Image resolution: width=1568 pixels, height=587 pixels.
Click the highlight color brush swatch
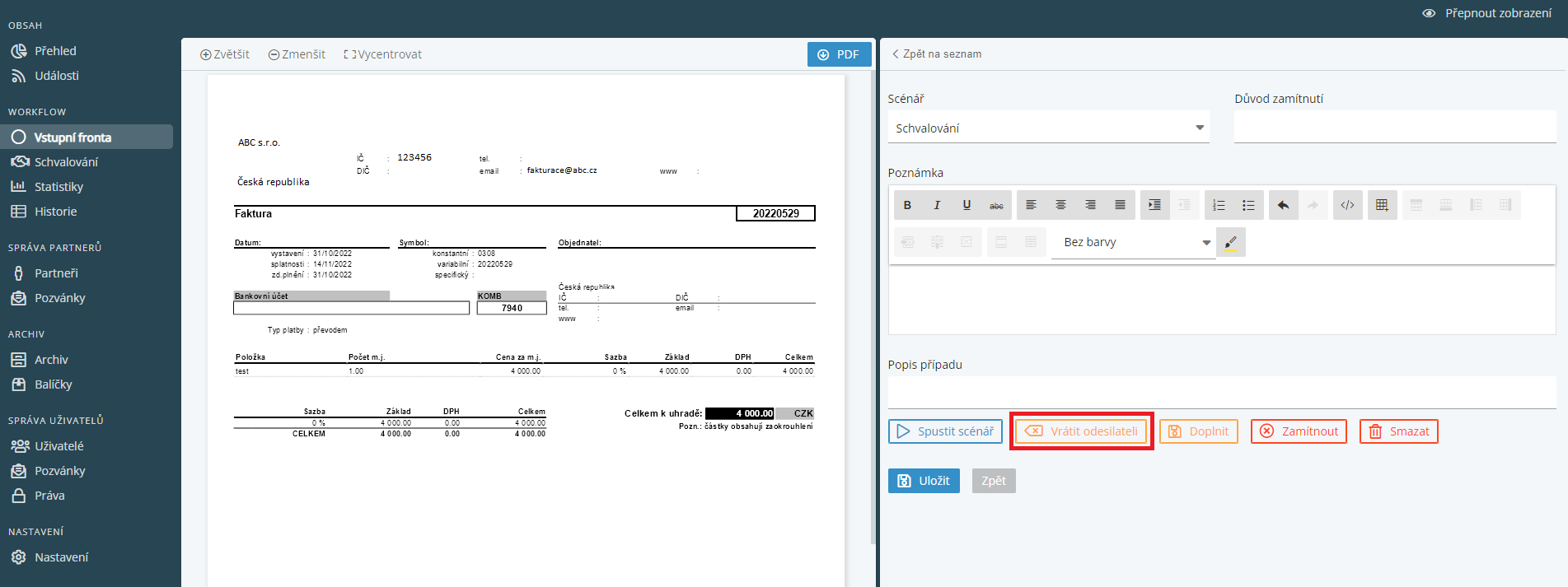(x=1230, y=242)
